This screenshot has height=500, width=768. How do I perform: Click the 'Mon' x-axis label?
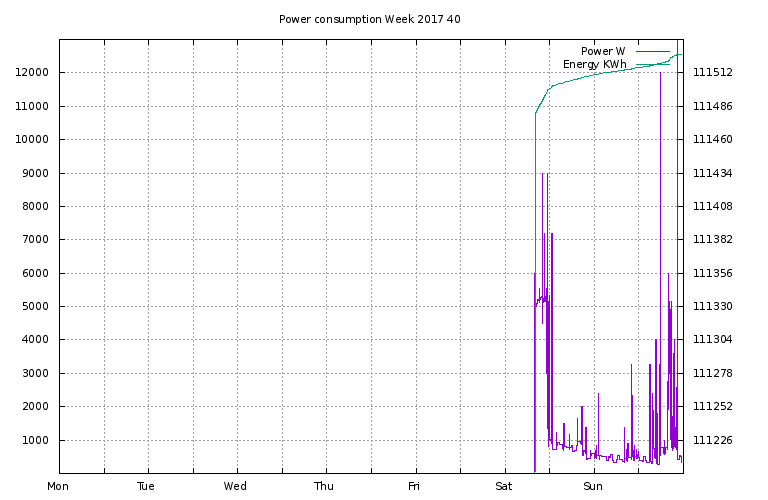(58, 486)
